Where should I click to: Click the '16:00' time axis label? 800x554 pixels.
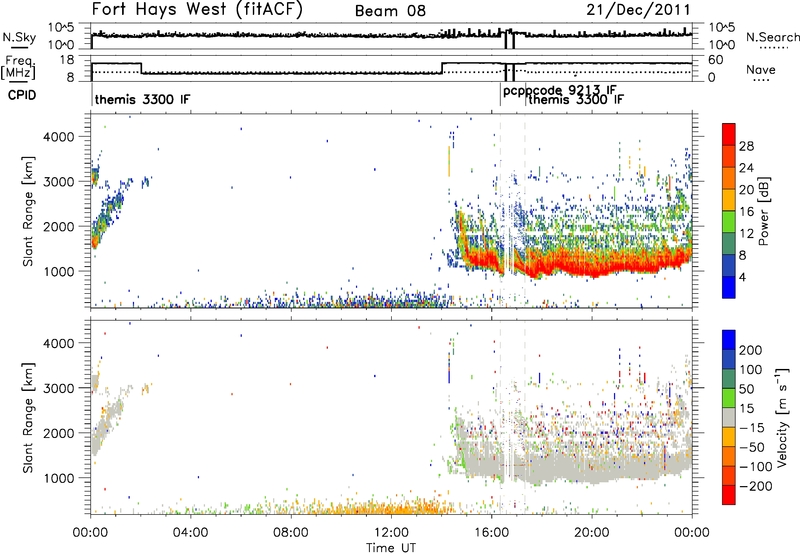coord(491,533)
